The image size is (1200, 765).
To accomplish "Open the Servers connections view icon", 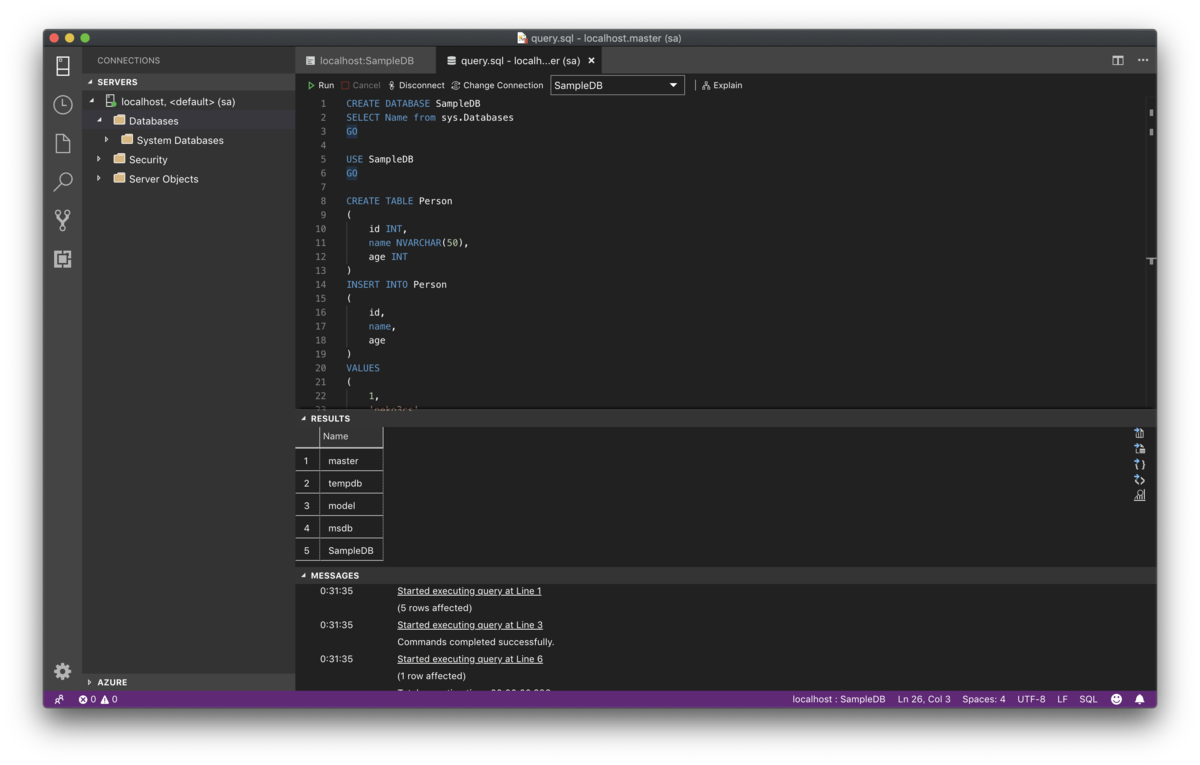I will [x=62, y=66].
